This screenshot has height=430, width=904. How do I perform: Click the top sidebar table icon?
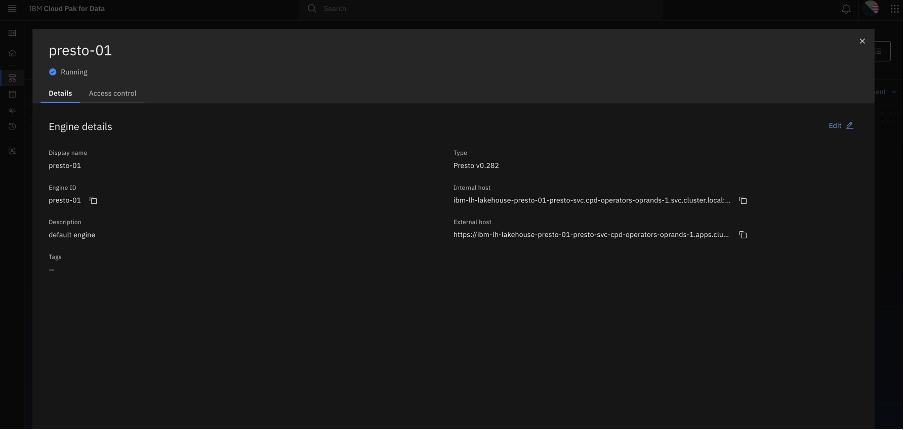[x=12, y=33]
